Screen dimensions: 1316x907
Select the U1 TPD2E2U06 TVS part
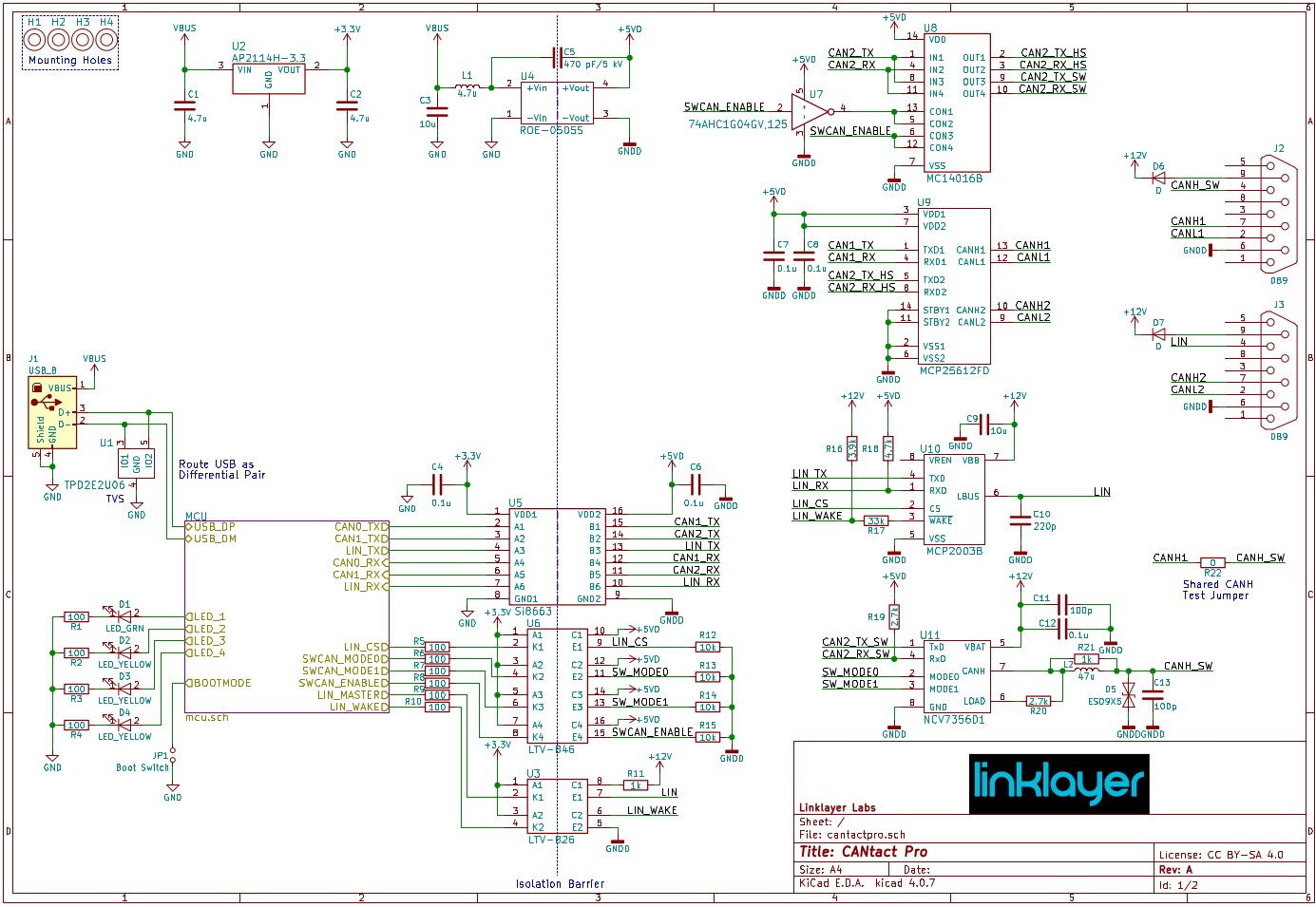[137, 464]
